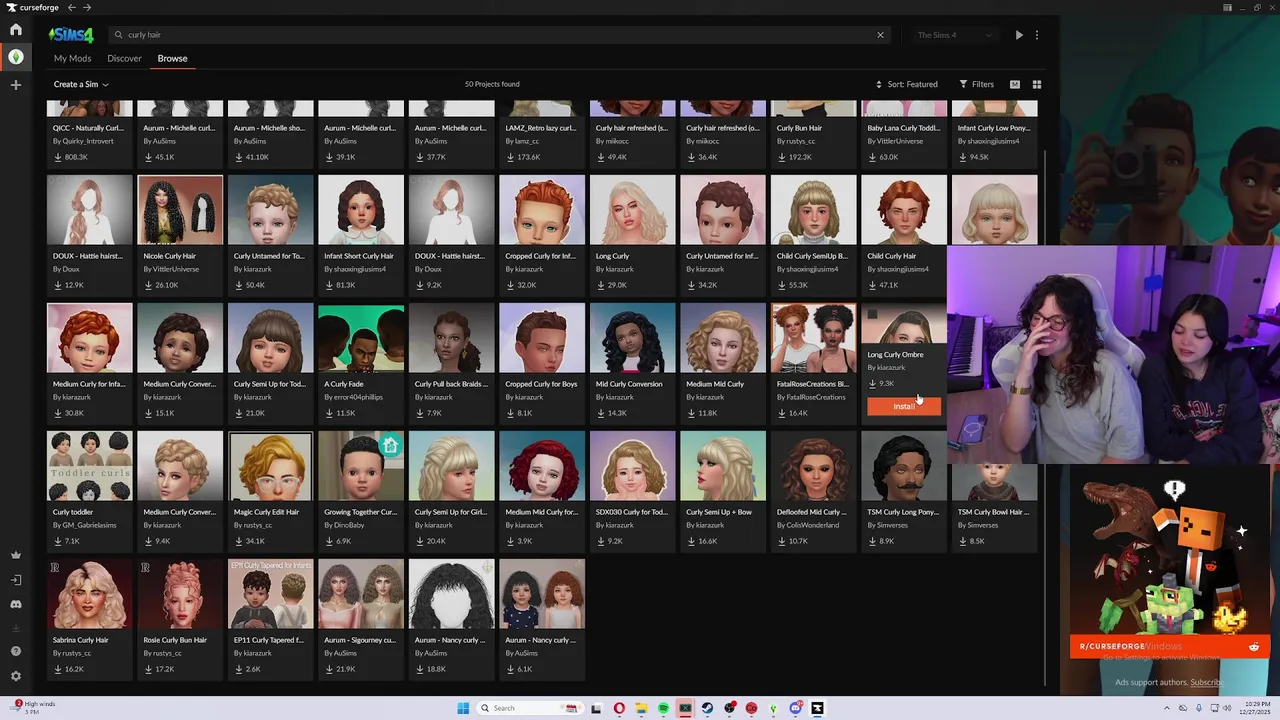Click the Long Curly mod title
Viewport: 1280px width, 720px height.
(613, 256)
